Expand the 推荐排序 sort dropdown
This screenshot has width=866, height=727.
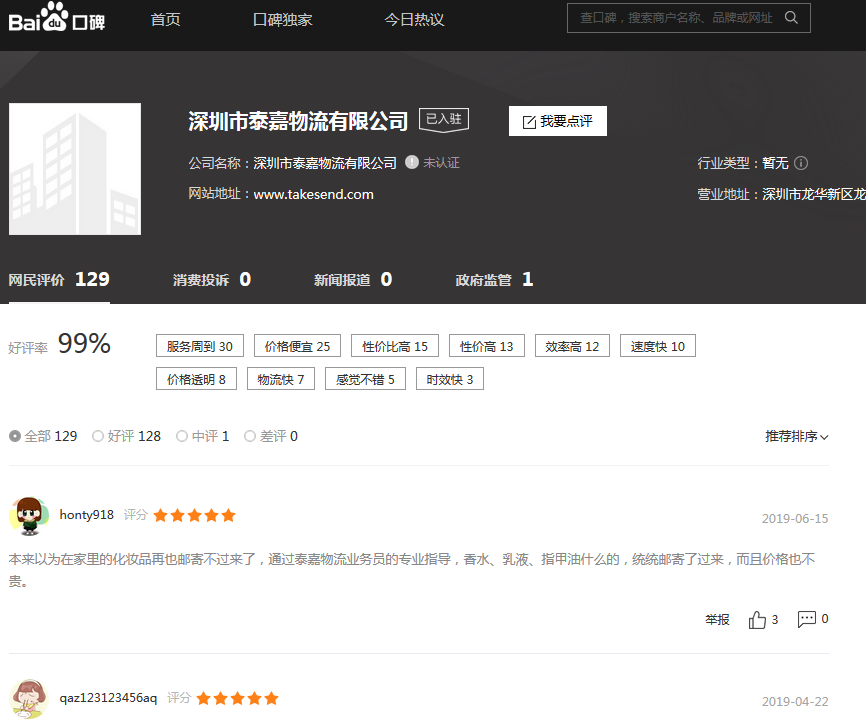(797, 437)
